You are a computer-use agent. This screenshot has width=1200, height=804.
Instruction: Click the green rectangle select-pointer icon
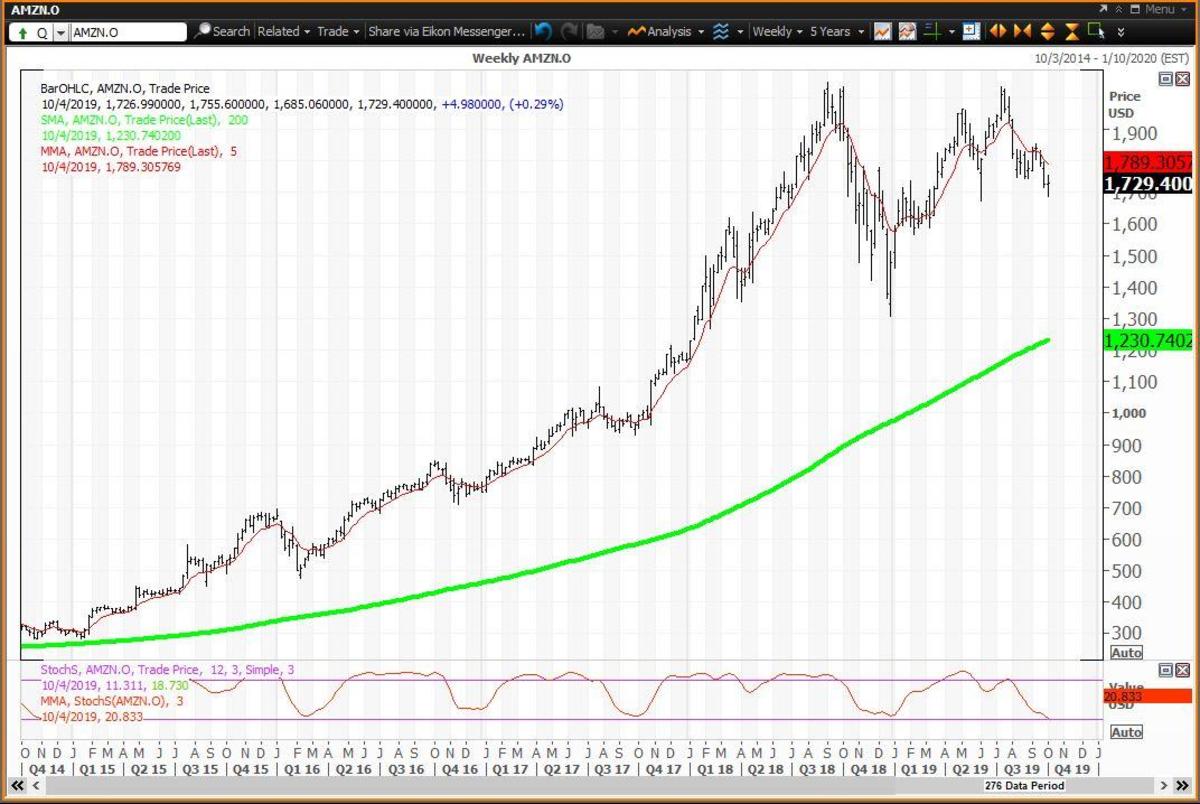tap(1097, 31)
